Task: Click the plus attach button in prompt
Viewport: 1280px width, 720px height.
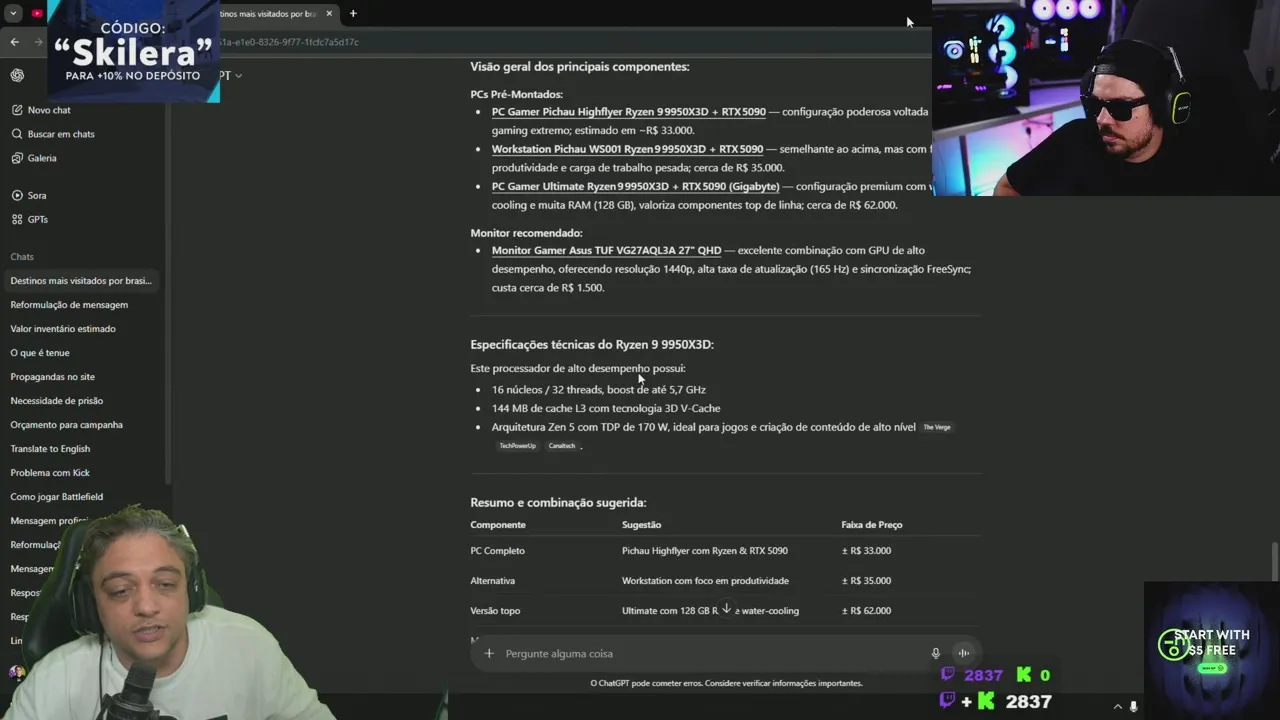Action: click(489, 653)
